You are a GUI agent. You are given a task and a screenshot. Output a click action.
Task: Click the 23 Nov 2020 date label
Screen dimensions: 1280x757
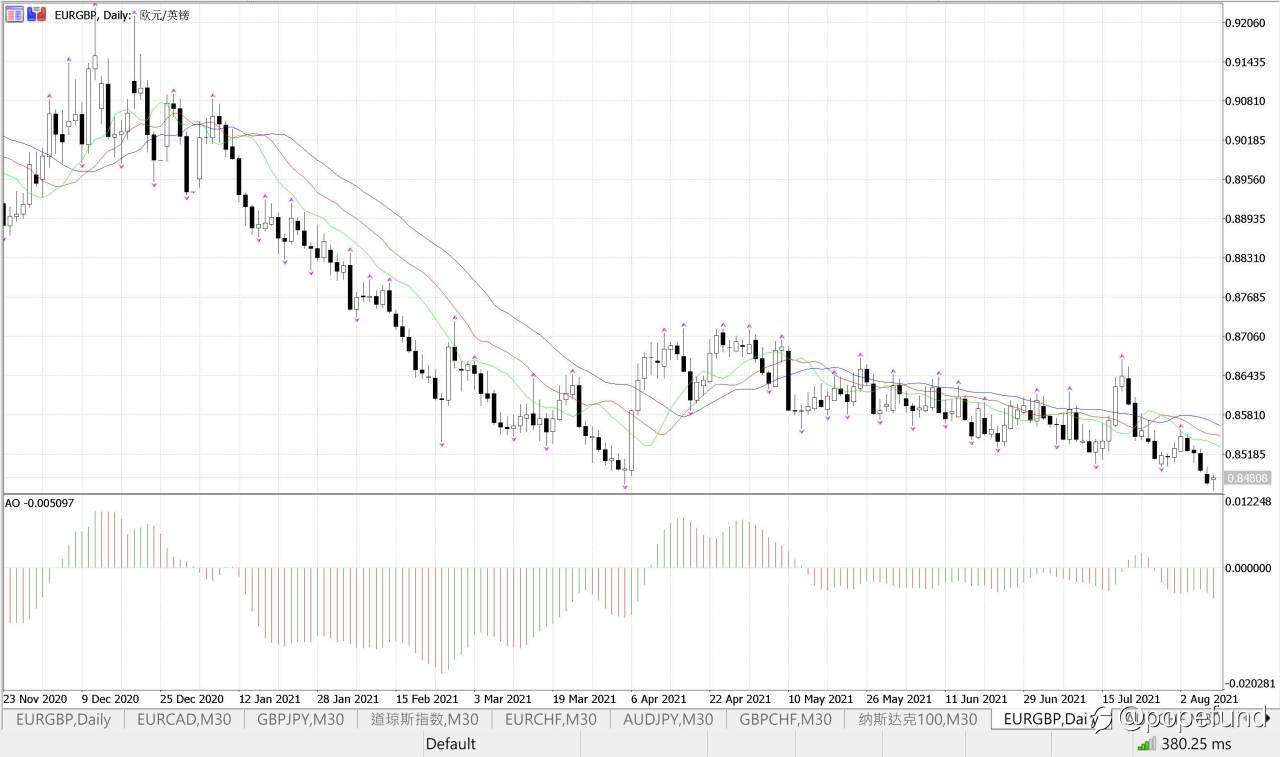[35, 698]
